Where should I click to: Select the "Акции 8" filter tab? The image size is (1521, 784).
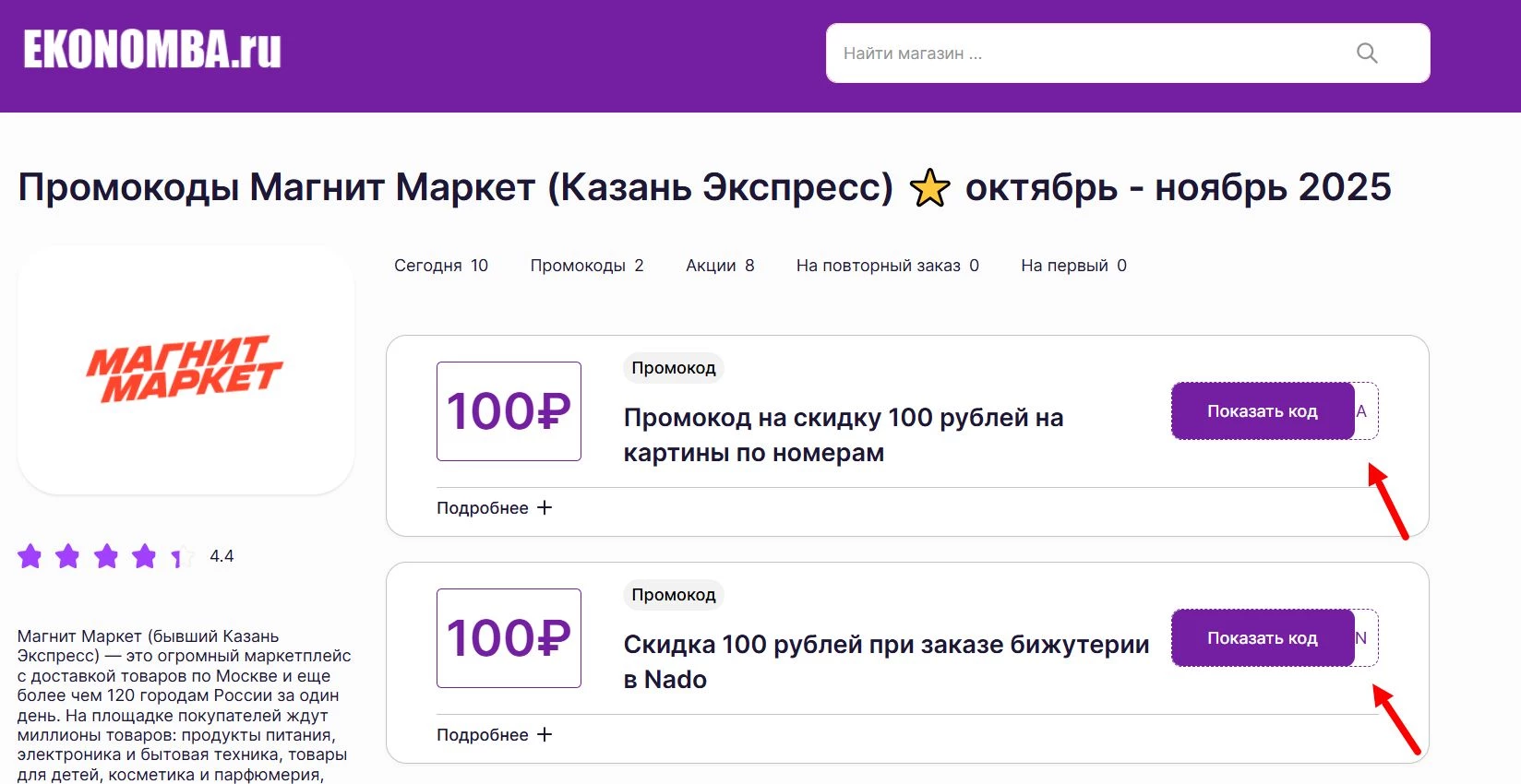click(720, 266)
